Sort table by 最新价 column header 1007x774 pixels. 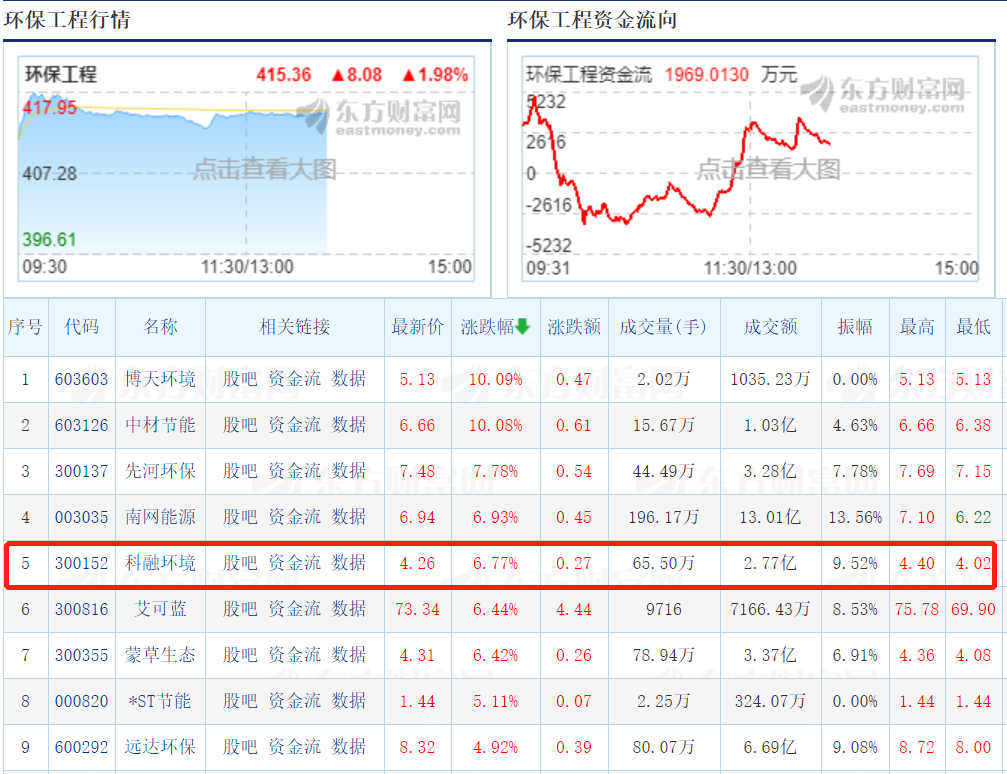(417, 327)
